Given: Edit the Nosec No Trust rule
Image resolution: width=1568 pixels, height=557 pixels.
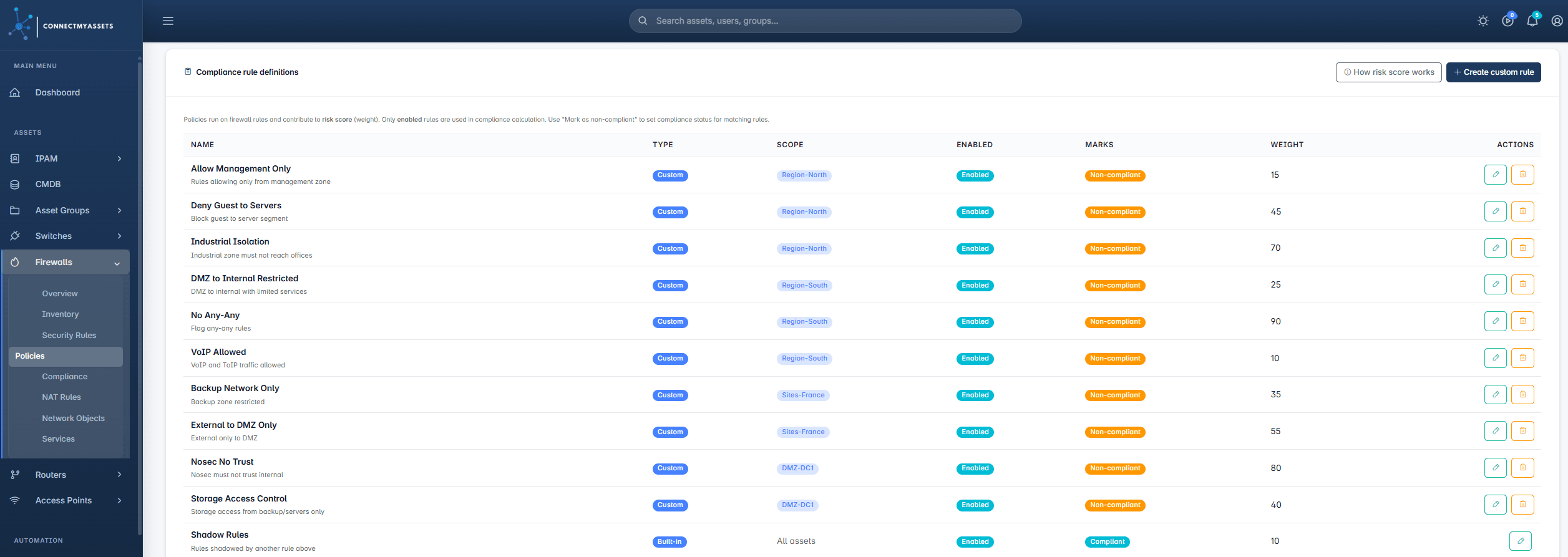Looking at the screenshot, I should (x=1496, y=468).
